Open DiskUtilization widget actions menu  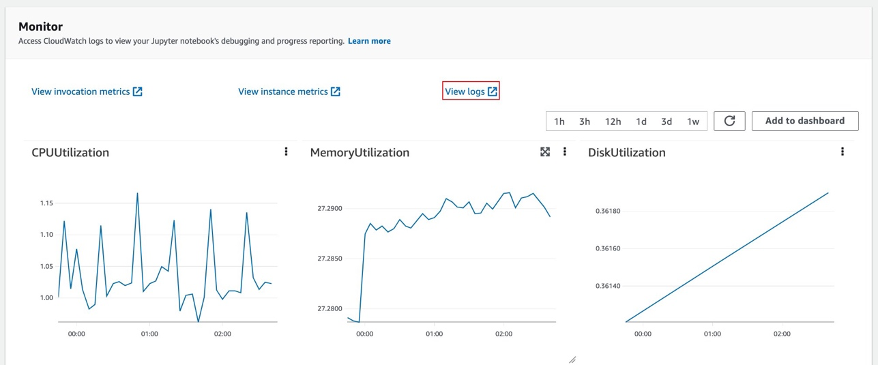(x=843, y=151)
